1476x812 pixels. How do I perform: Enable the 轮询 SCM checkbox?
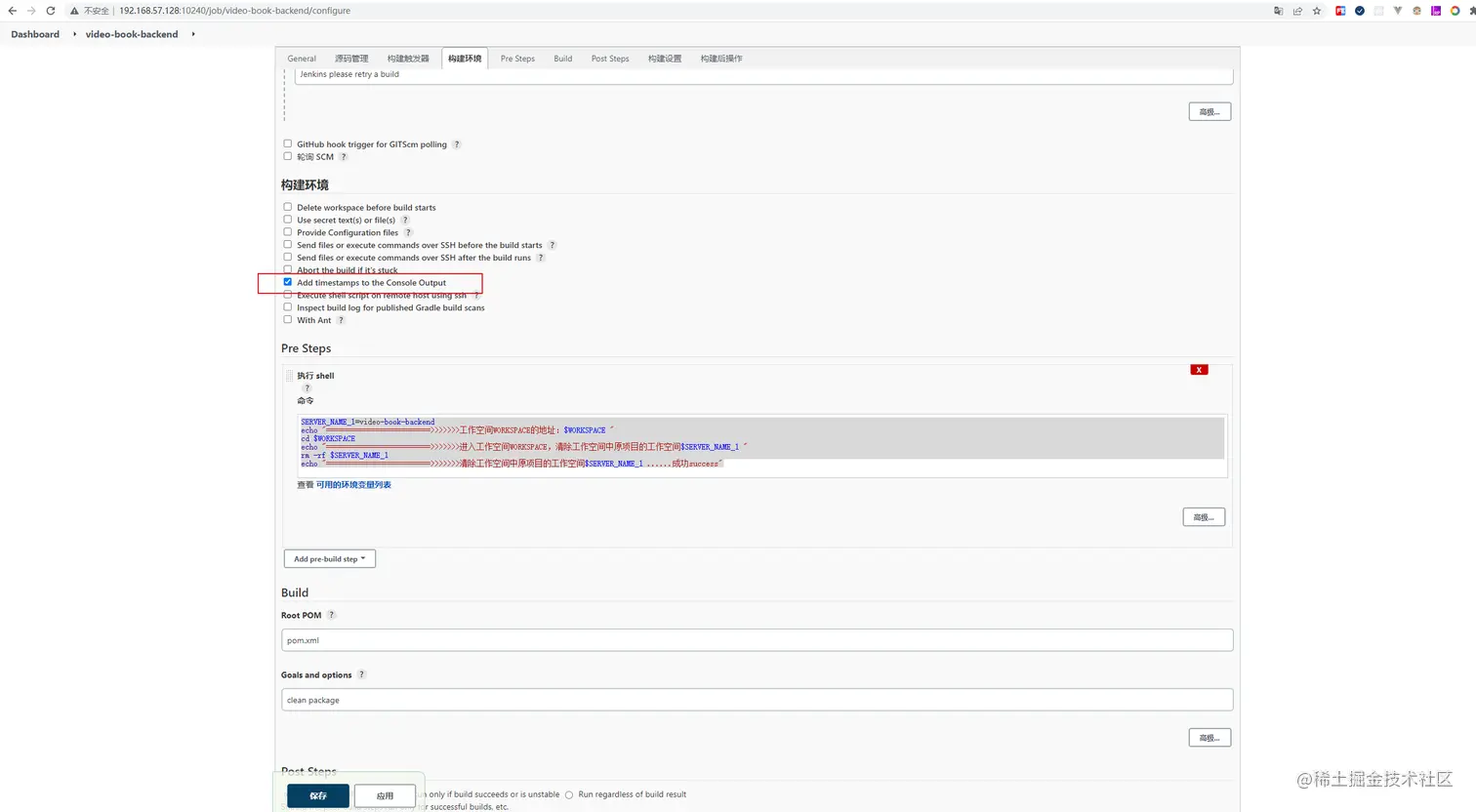tap(288, 156)
